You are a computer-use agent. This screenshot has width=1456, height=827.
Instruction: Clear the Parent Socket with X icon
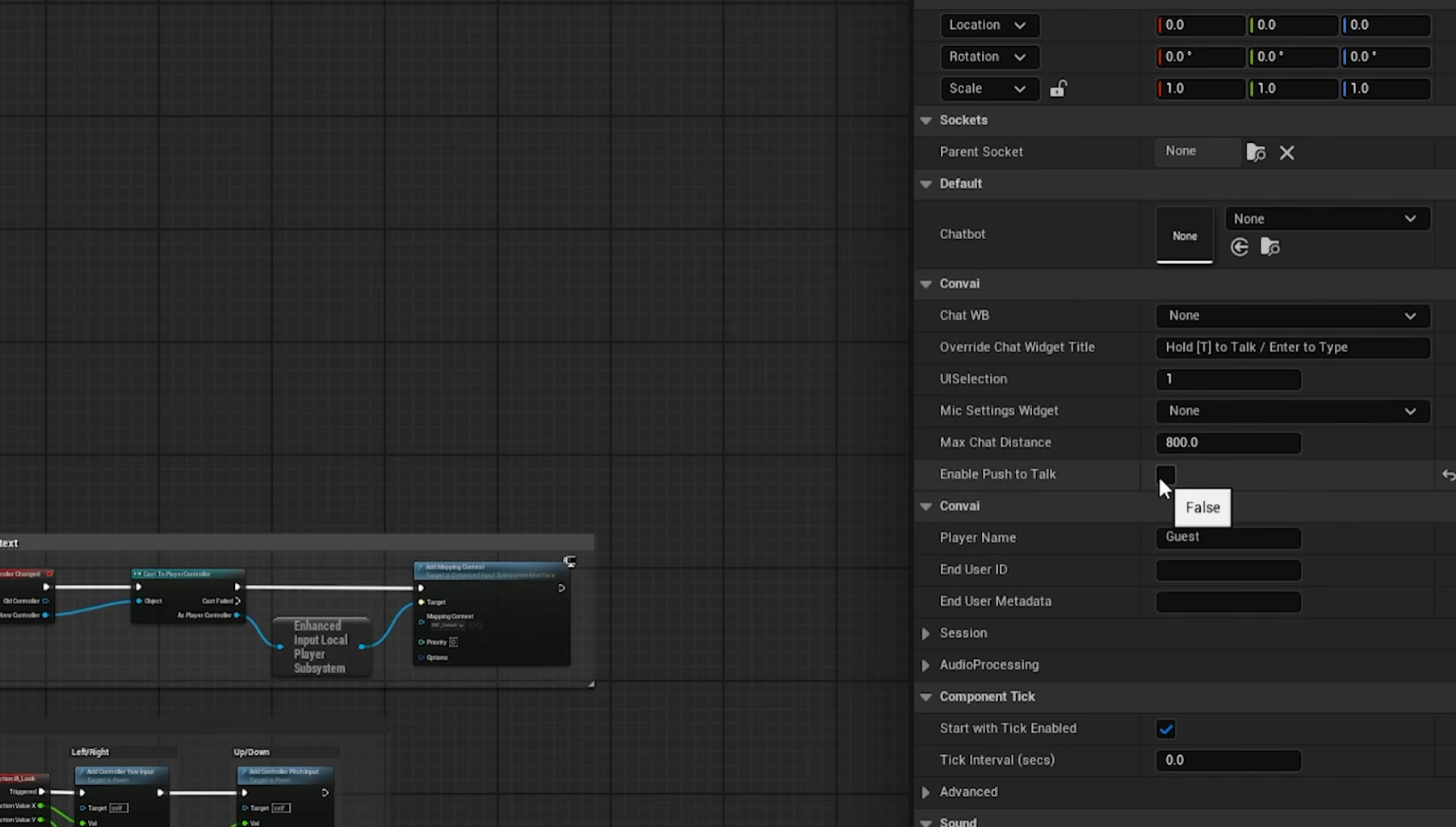tap(1286, 153)
